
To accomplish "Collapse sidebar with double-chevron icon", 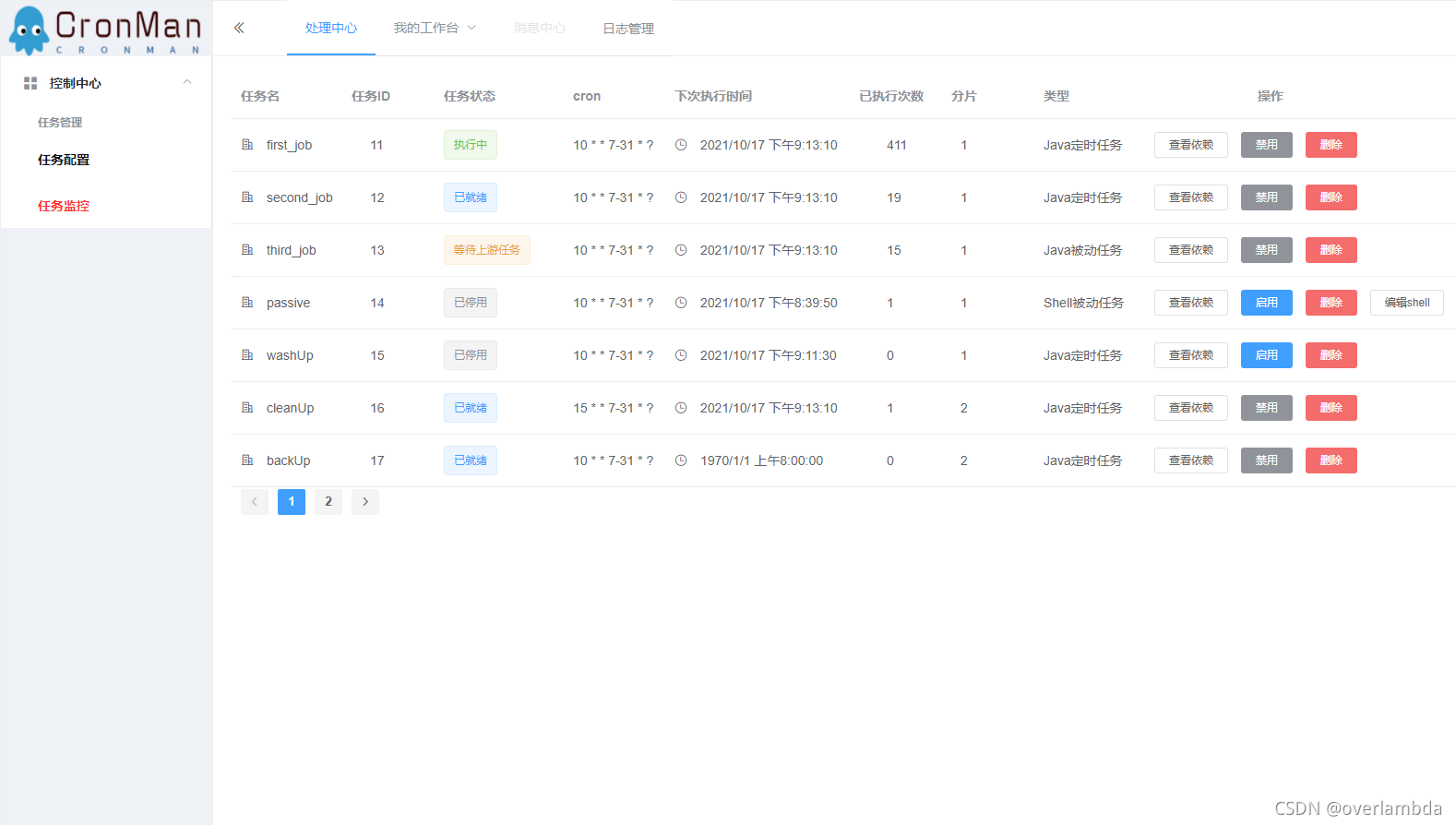I will tap(239, 28).
